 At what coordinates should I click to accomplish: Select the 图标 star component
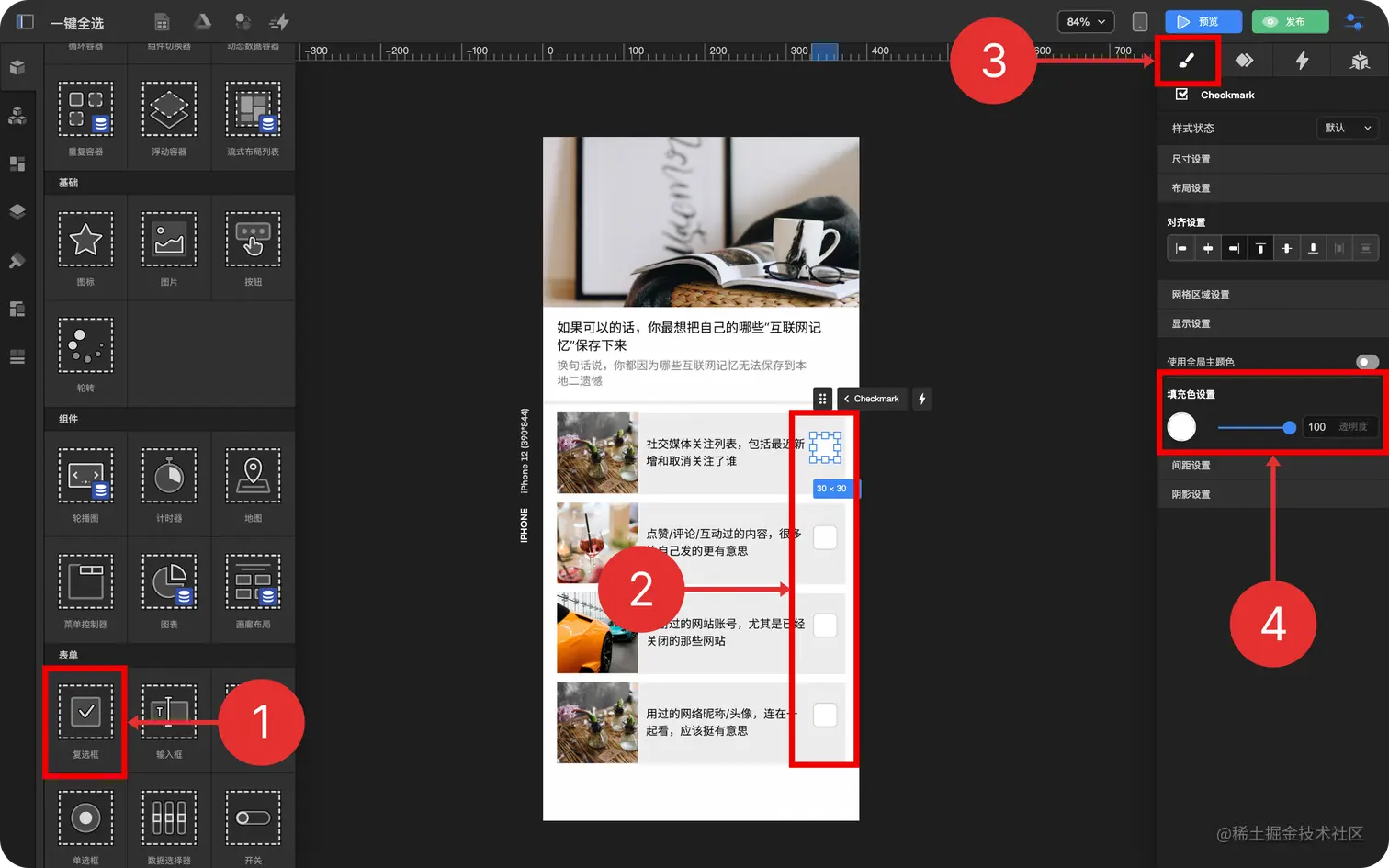click(85, 247)
